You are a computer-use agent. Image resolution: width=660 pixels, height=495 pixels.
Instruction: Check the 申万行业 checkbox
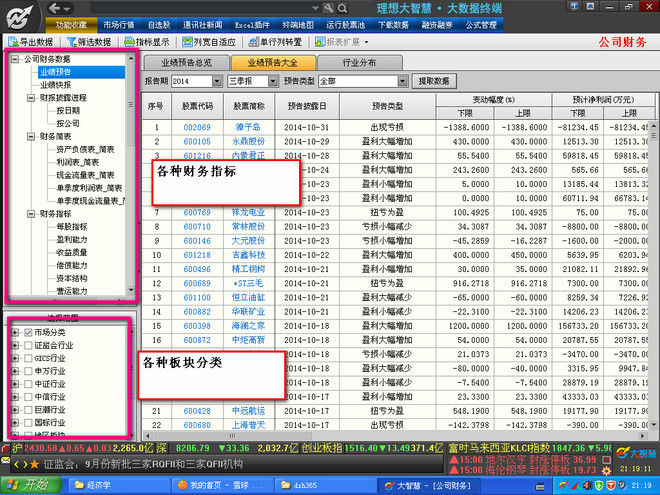(28, 371)
